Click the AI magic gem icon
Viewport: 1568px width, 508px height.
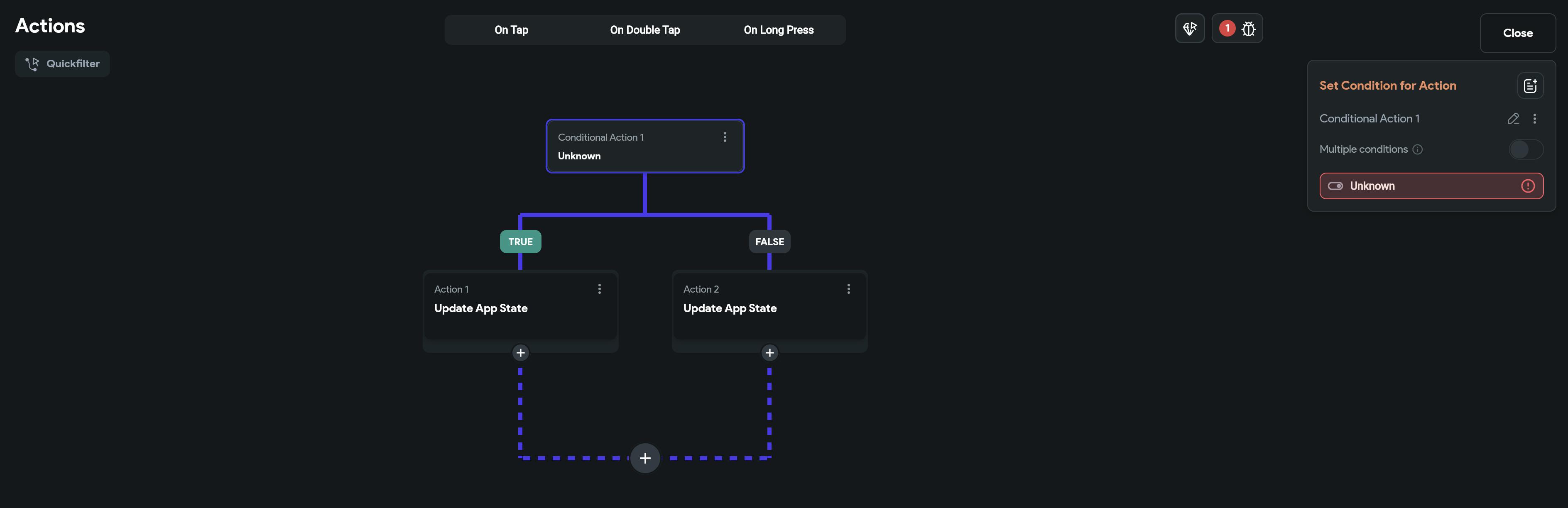[1189, 29]
